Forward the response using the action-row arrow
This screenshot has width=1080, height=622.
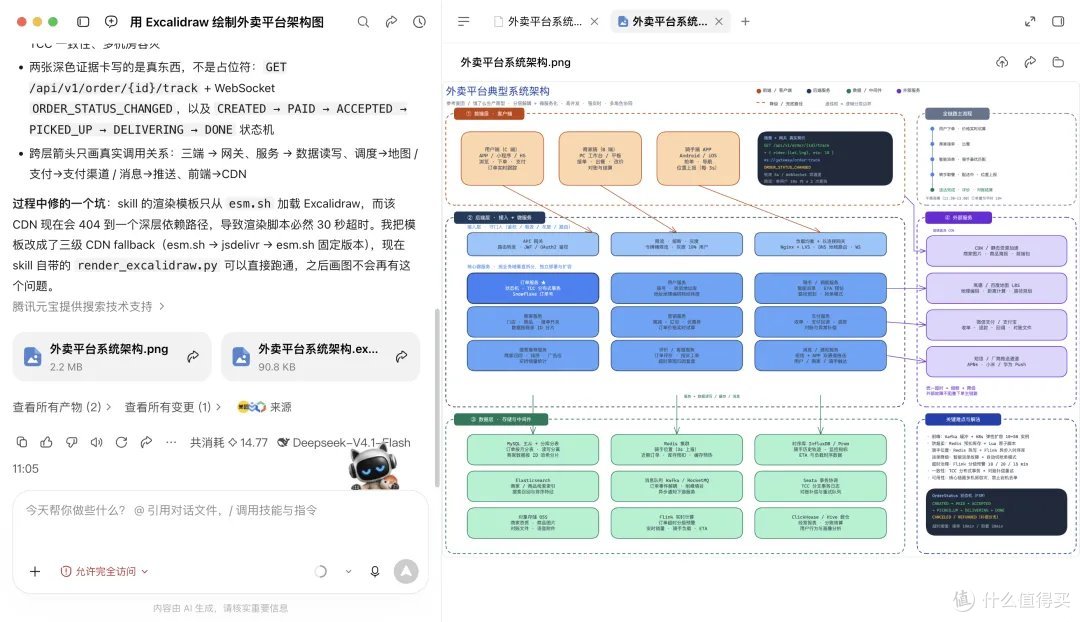pos(146,442)
